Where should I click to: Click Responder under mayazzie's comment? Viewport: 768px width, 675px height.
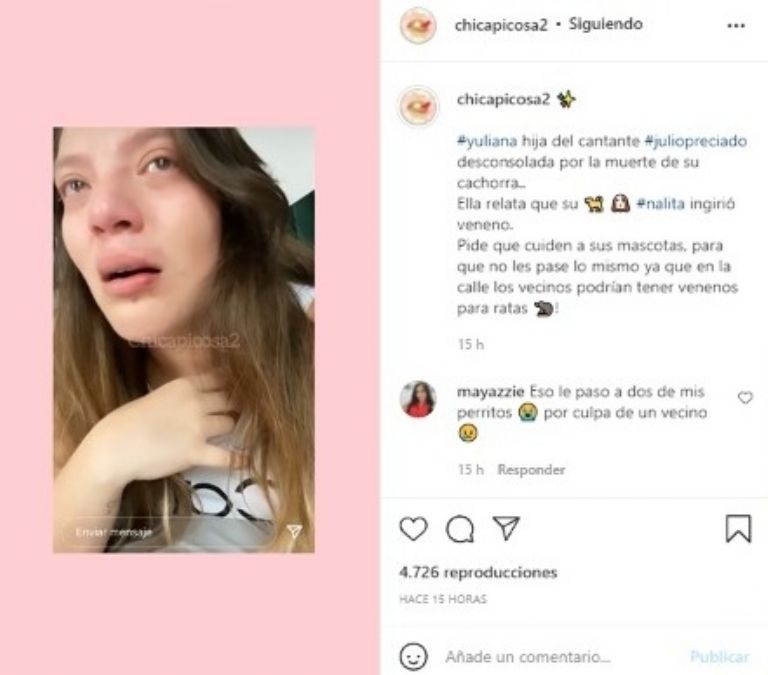(x=531, y=470)
